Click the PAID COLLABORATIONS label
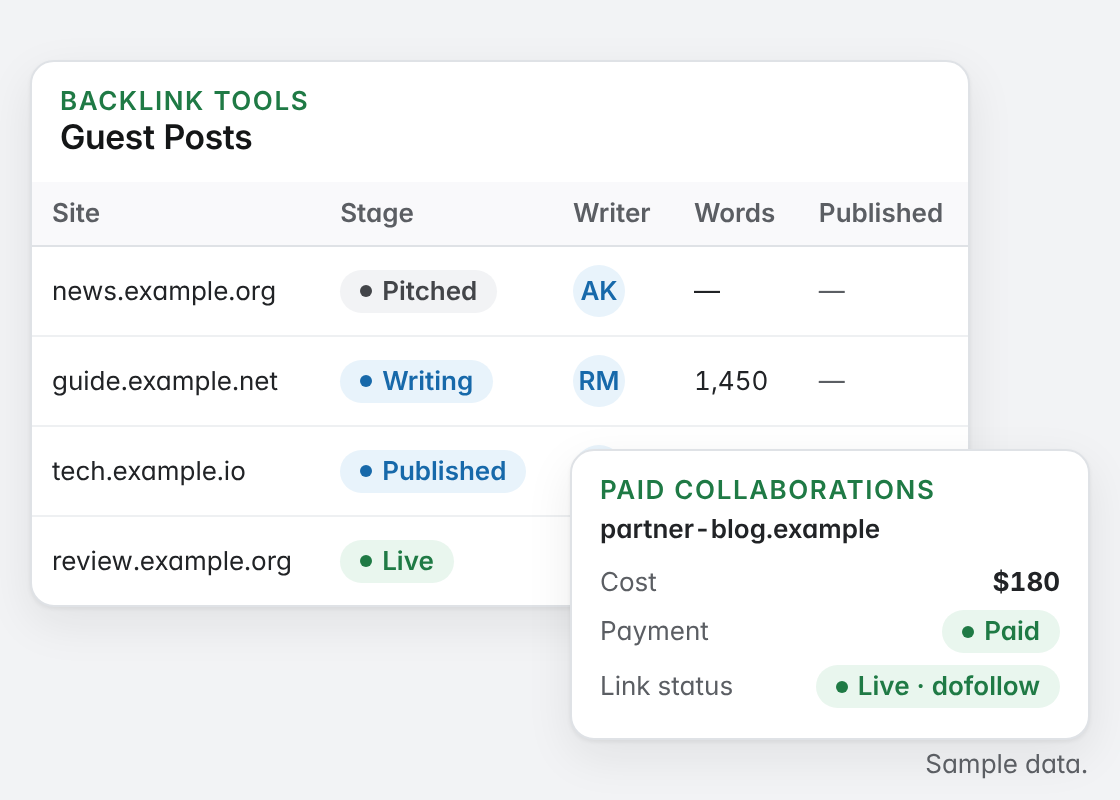 coord(767,490)
